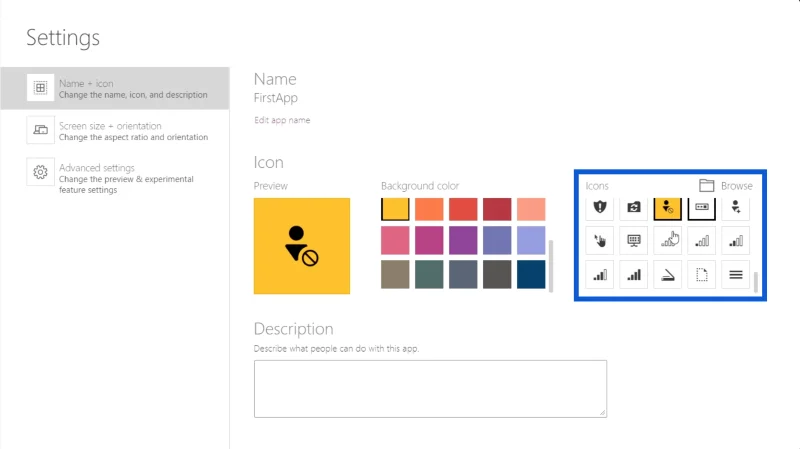Open Name + icon settings tab
This screenshot has width=800, height=449.
point(115,88)
